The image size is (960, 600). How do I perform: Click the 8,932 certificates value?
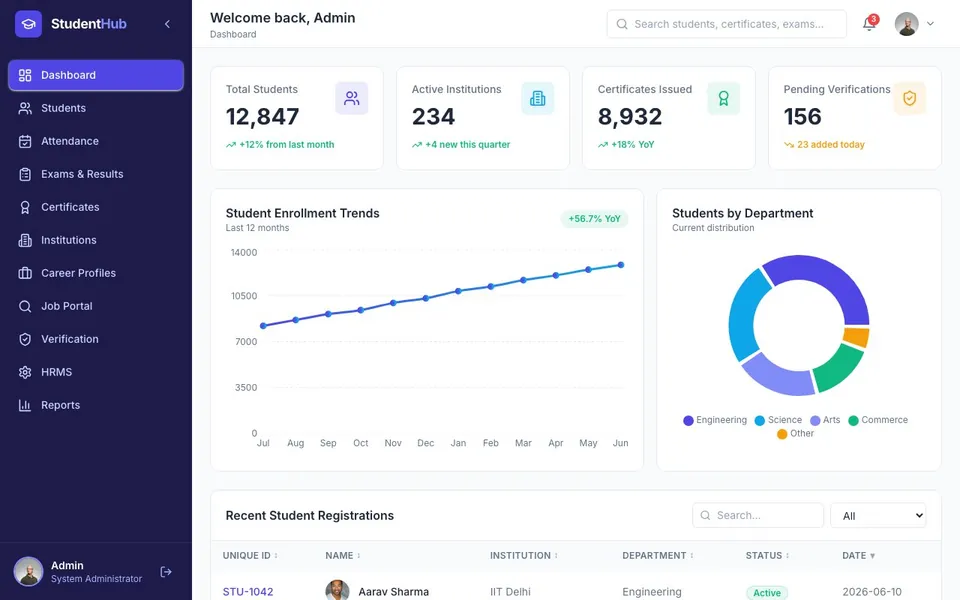pyautogui.click(x=630, y=117)
